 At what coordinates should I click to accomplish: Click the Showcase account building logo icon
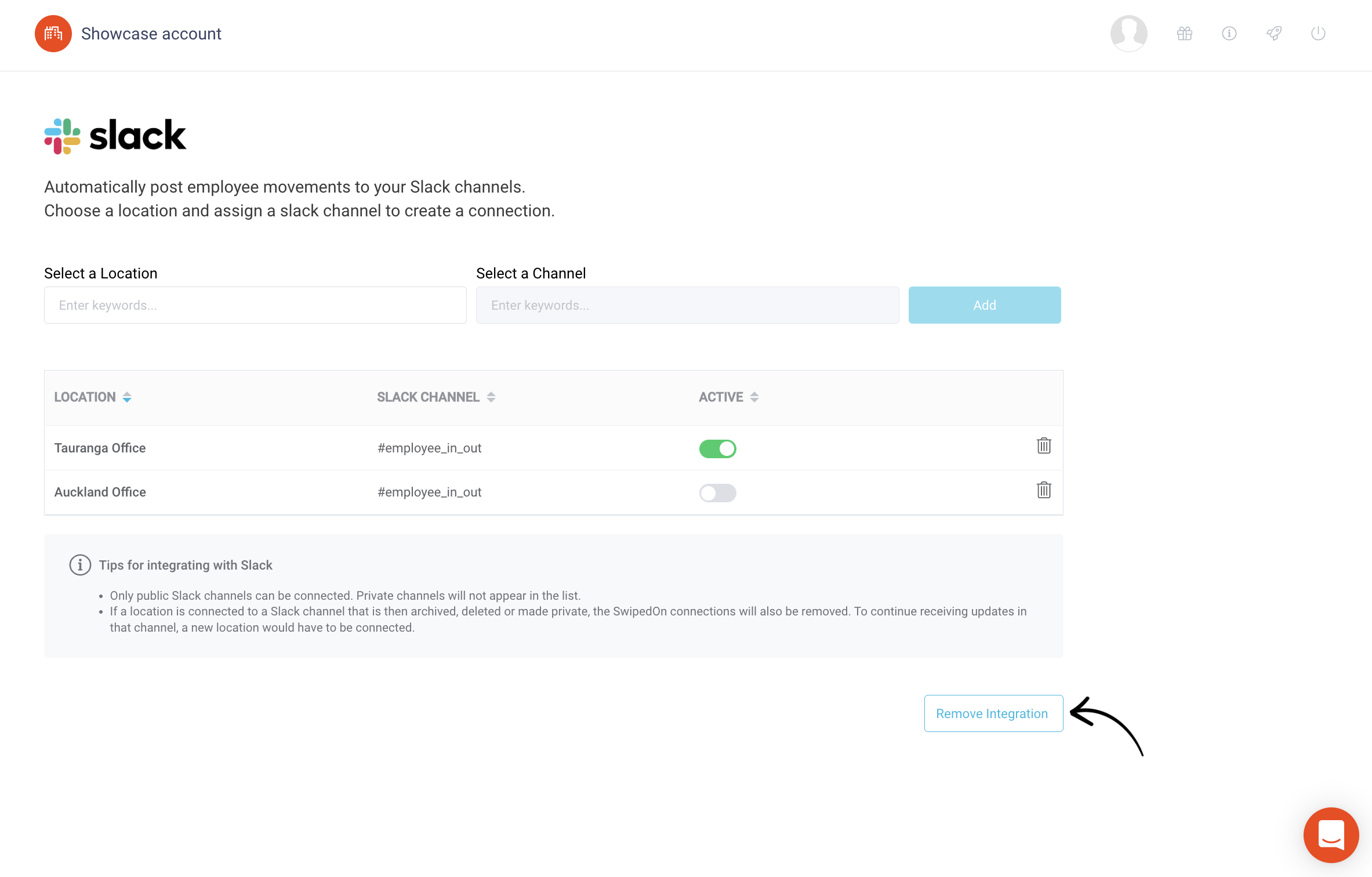pos(53,34)
